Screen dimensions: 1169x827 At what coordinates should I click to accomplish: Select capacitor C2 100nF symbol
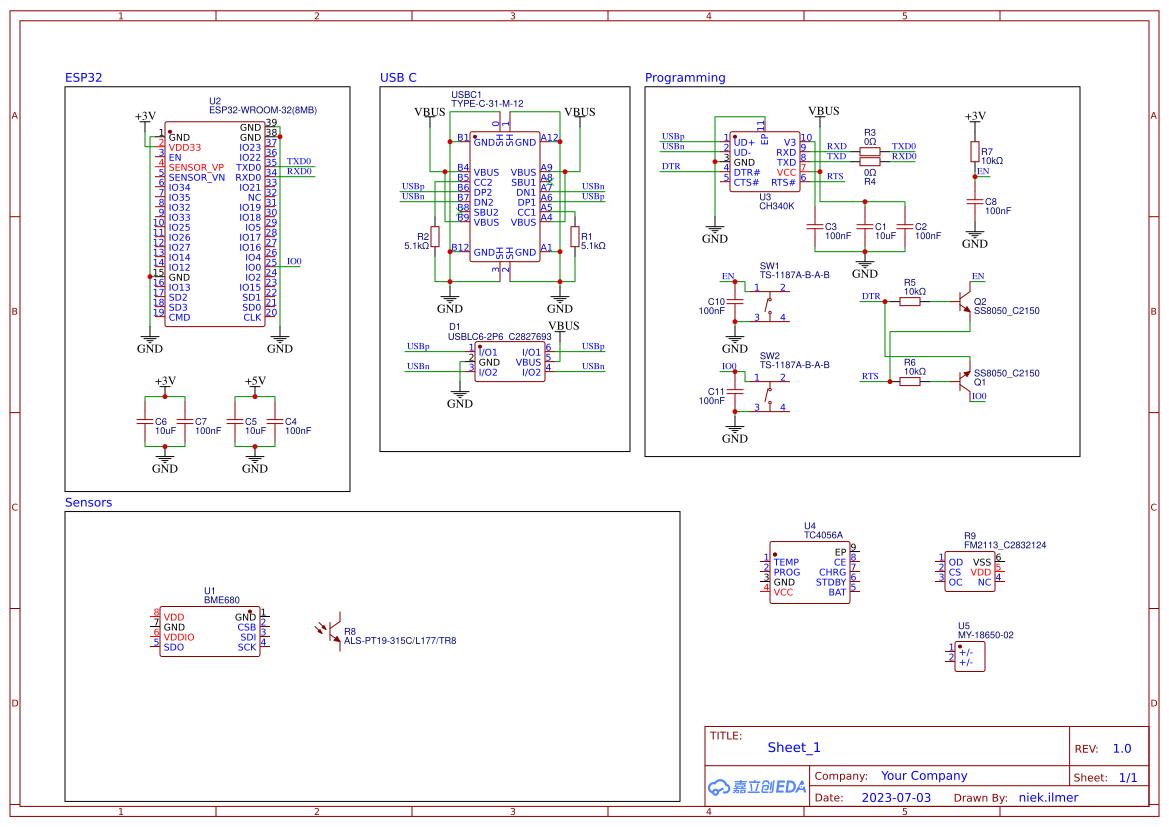point(904,227)
